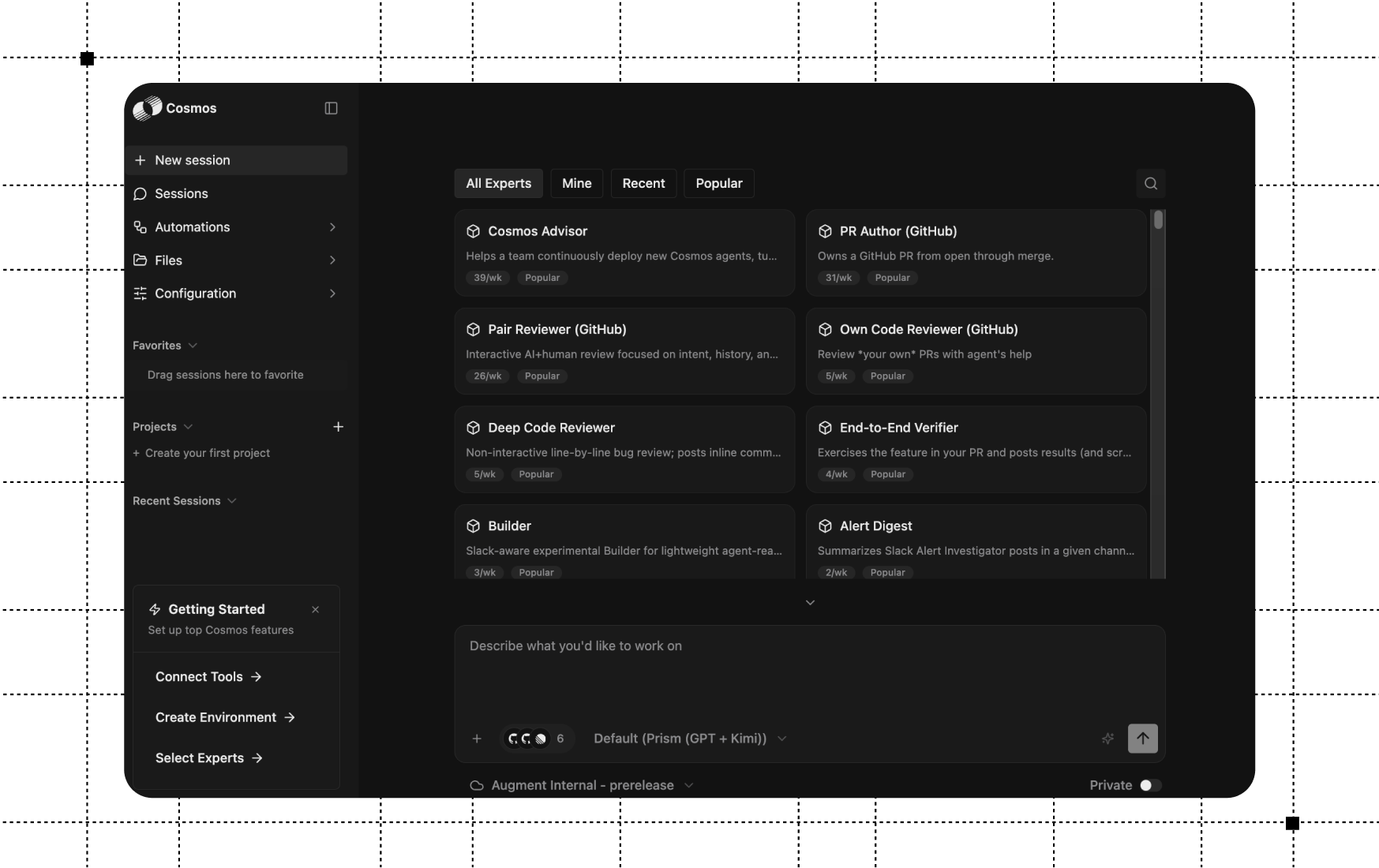The image size is (1379, 868).
Task: Click the Cosmos logo icon
Action: coord(148,108)
